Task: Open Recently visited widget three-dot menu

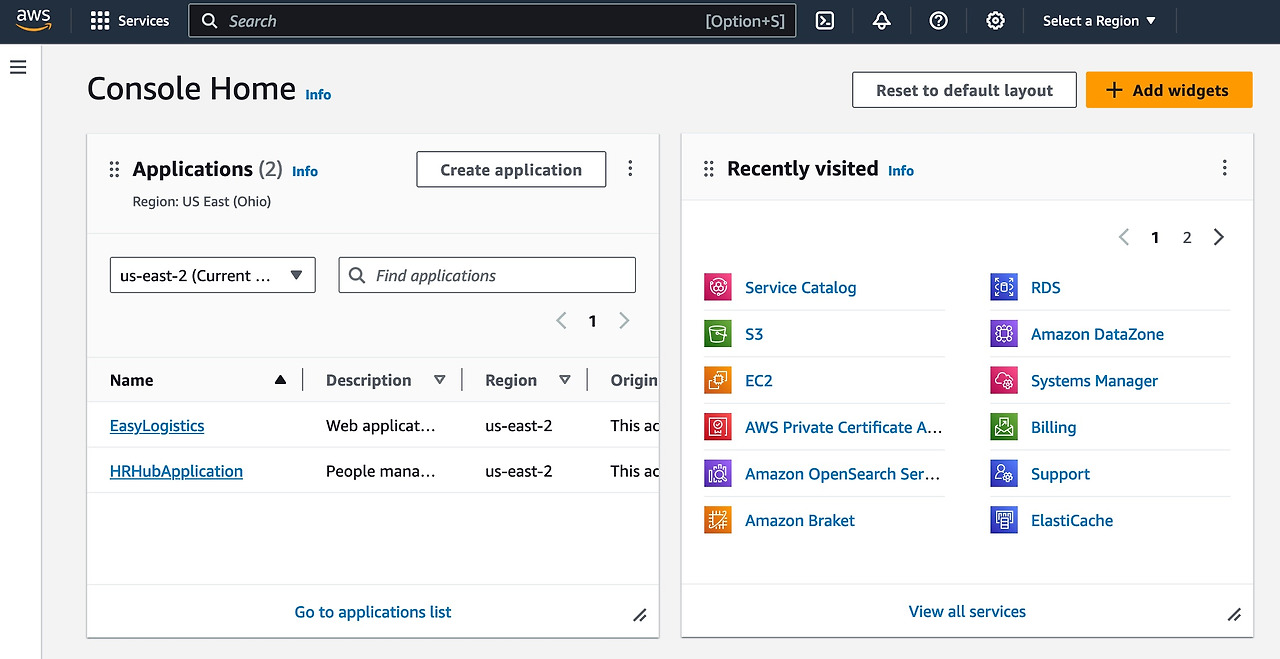Action: (x=1224, y=168)
